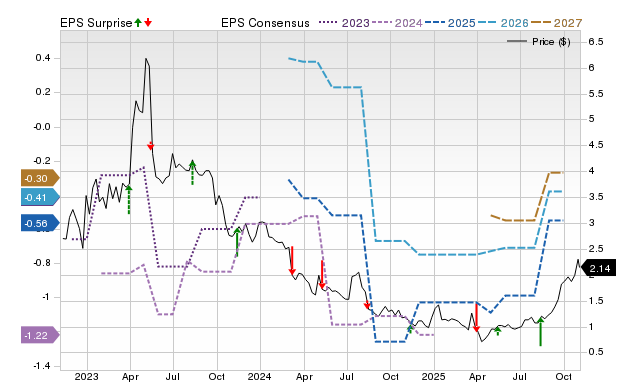The height and width of the screenshot is (382, 640).
Task: Click the red surprise arrow at April 2025
Action: tap(476, 317)
